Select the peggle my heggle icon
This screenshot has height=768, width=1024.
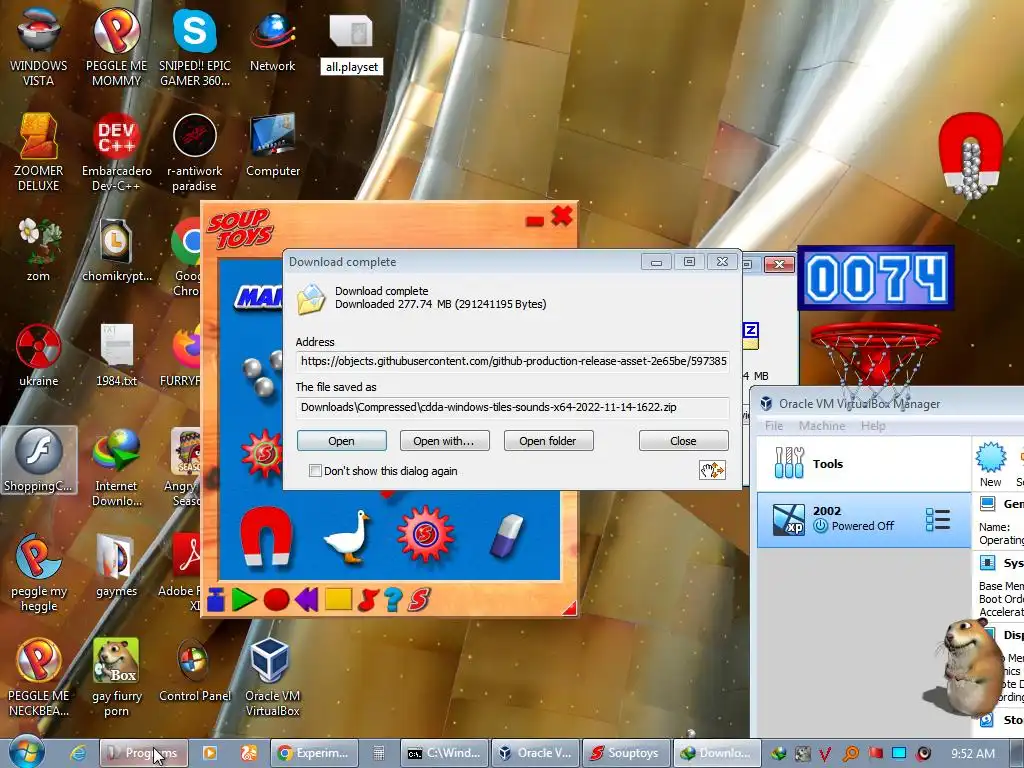pyautogui.click(x=39, y=572)
